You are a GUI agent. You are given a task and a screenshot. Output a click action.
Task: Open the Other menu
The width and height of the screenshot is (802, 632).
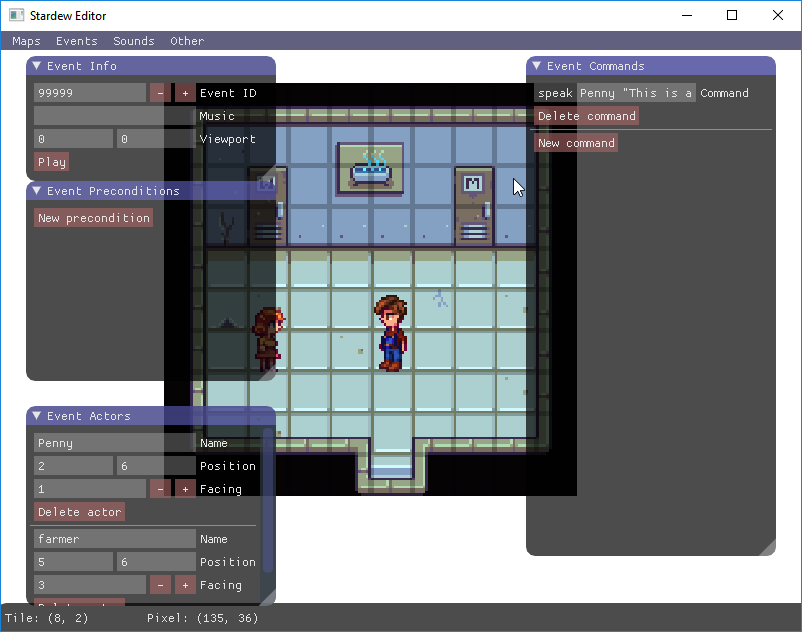pyautogui.click(x=187, y=41)
